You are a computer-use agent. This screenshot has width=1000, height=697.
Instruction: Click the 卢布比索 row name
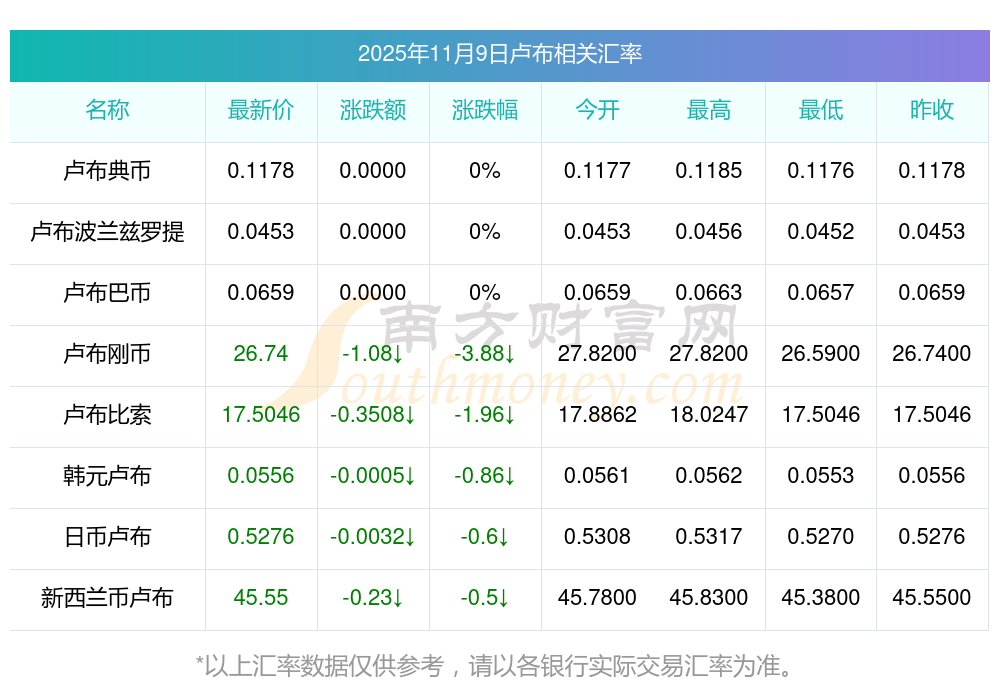pyautogui.click(x=107, y=415)
